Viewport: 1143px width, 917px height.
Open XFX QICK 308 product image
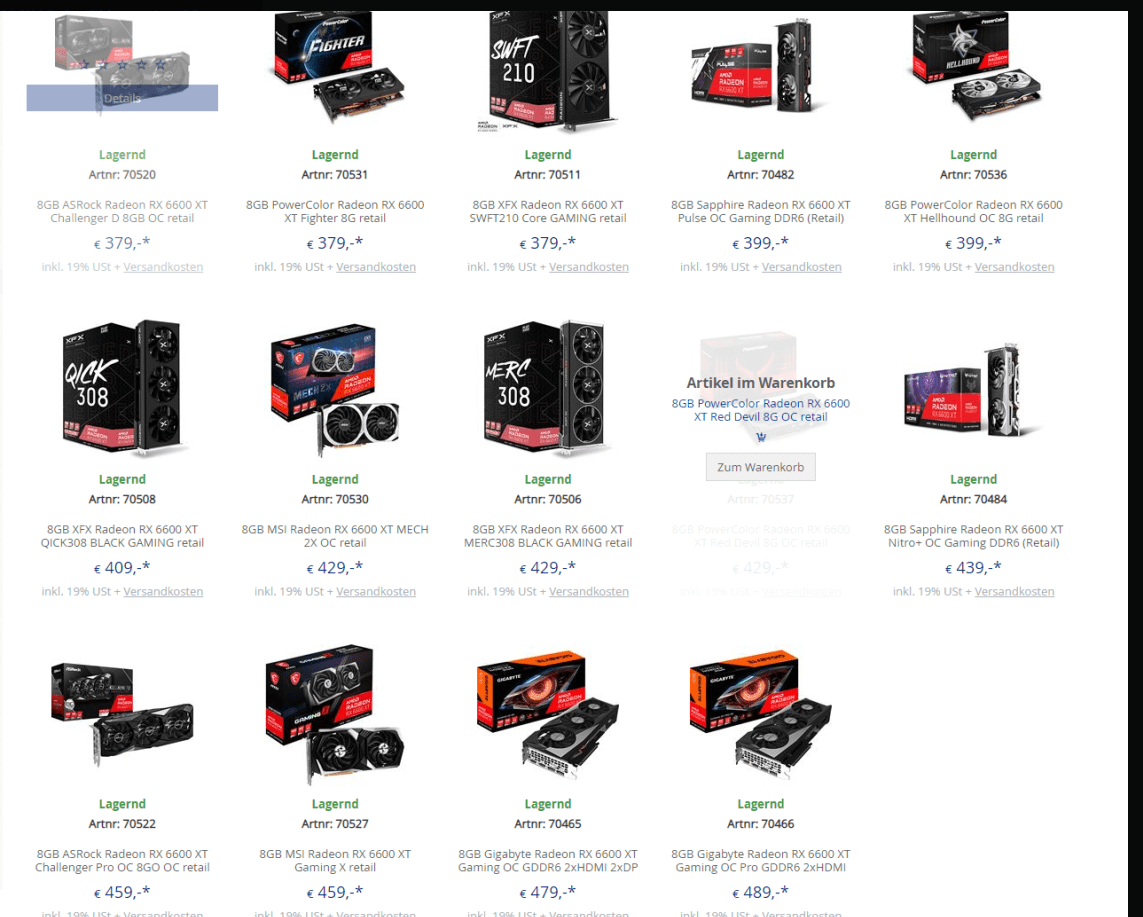(x=122, y=389)
